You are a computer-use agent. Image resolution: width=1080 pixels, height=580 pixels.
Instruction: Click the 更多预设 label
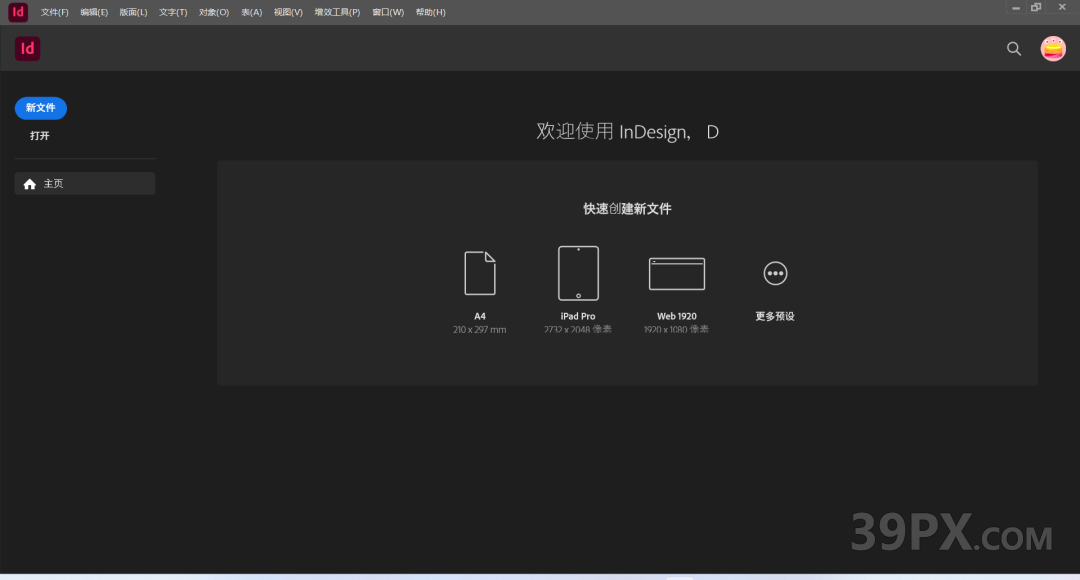[x=775, y=316]
